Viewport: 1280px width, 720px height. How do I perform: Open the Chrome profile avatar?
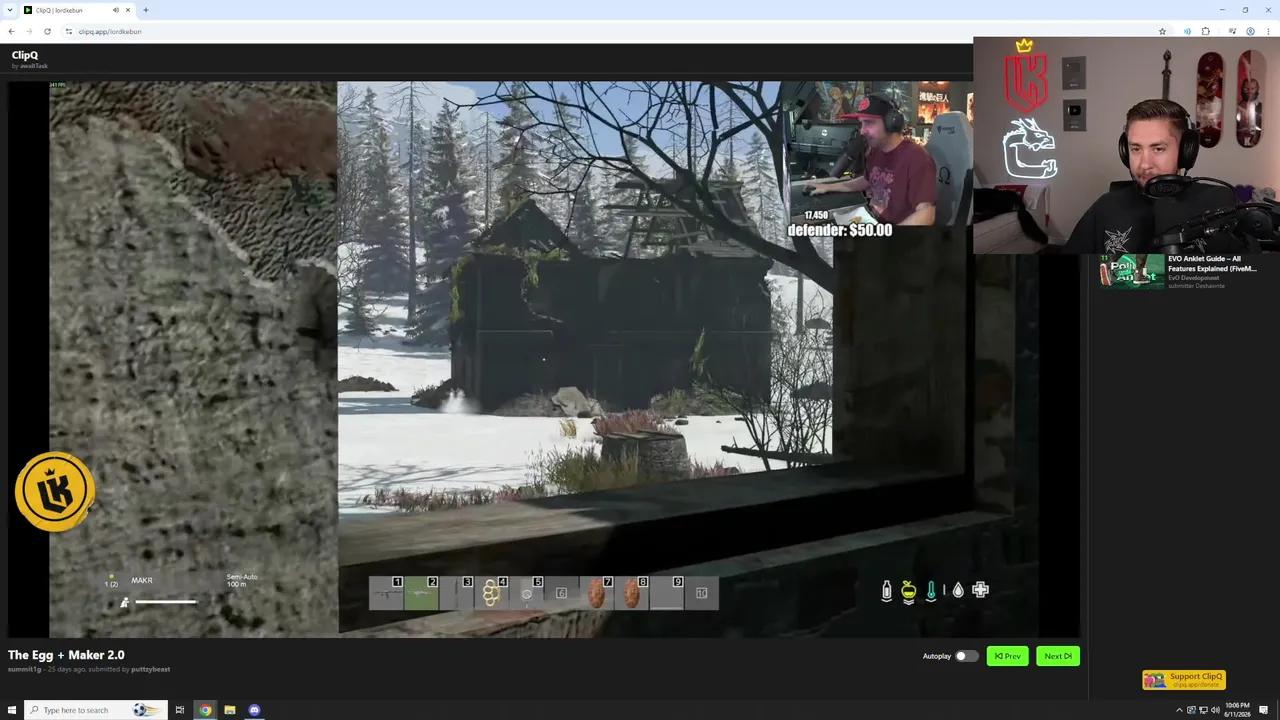click(x=1251, y=31)
